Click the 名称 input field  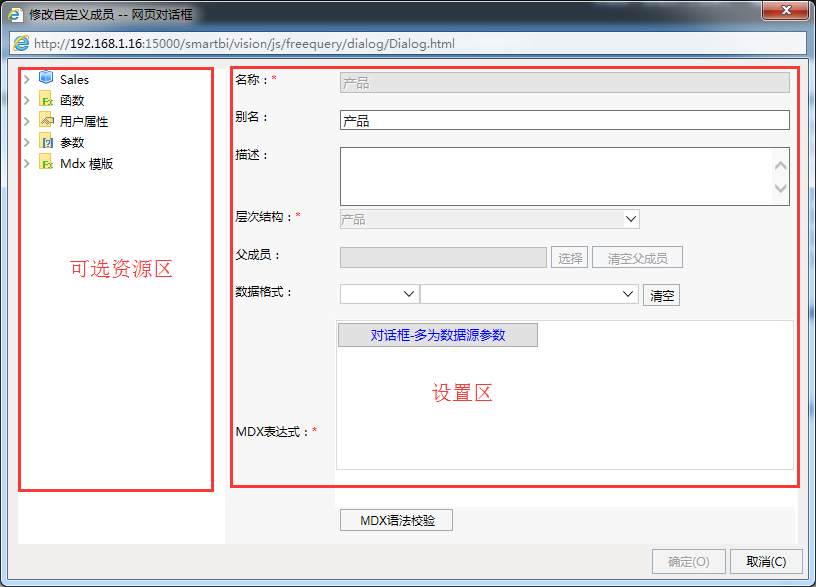pos(565,83)
